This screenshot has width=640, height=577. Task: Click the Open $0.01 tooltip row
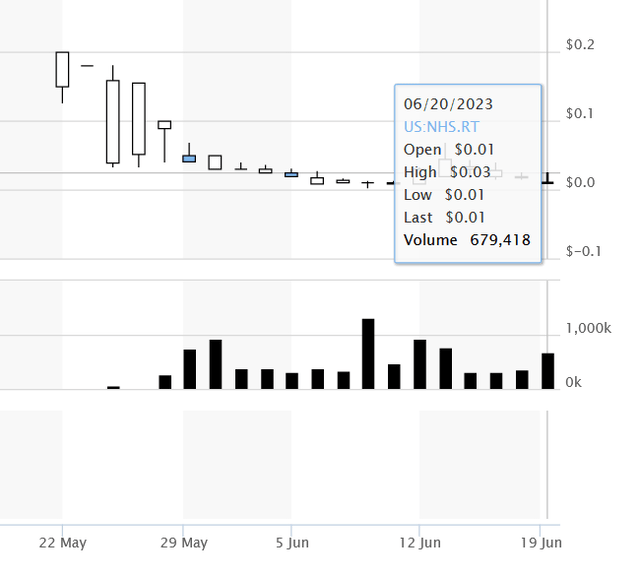(449, 150)
